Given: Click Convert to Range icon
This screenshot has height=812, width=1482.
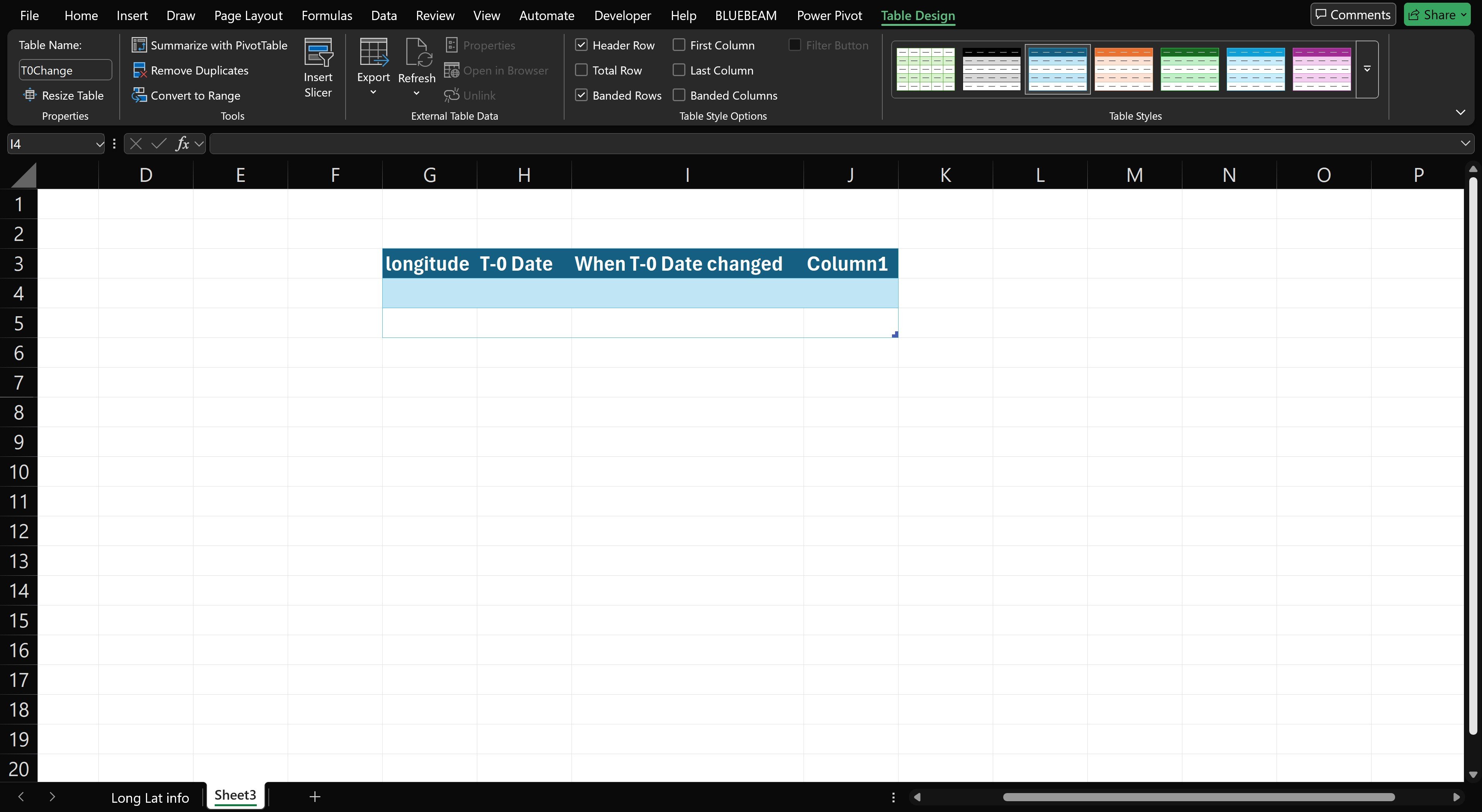Looking at the screenshot, I should (x=139, y=95).
